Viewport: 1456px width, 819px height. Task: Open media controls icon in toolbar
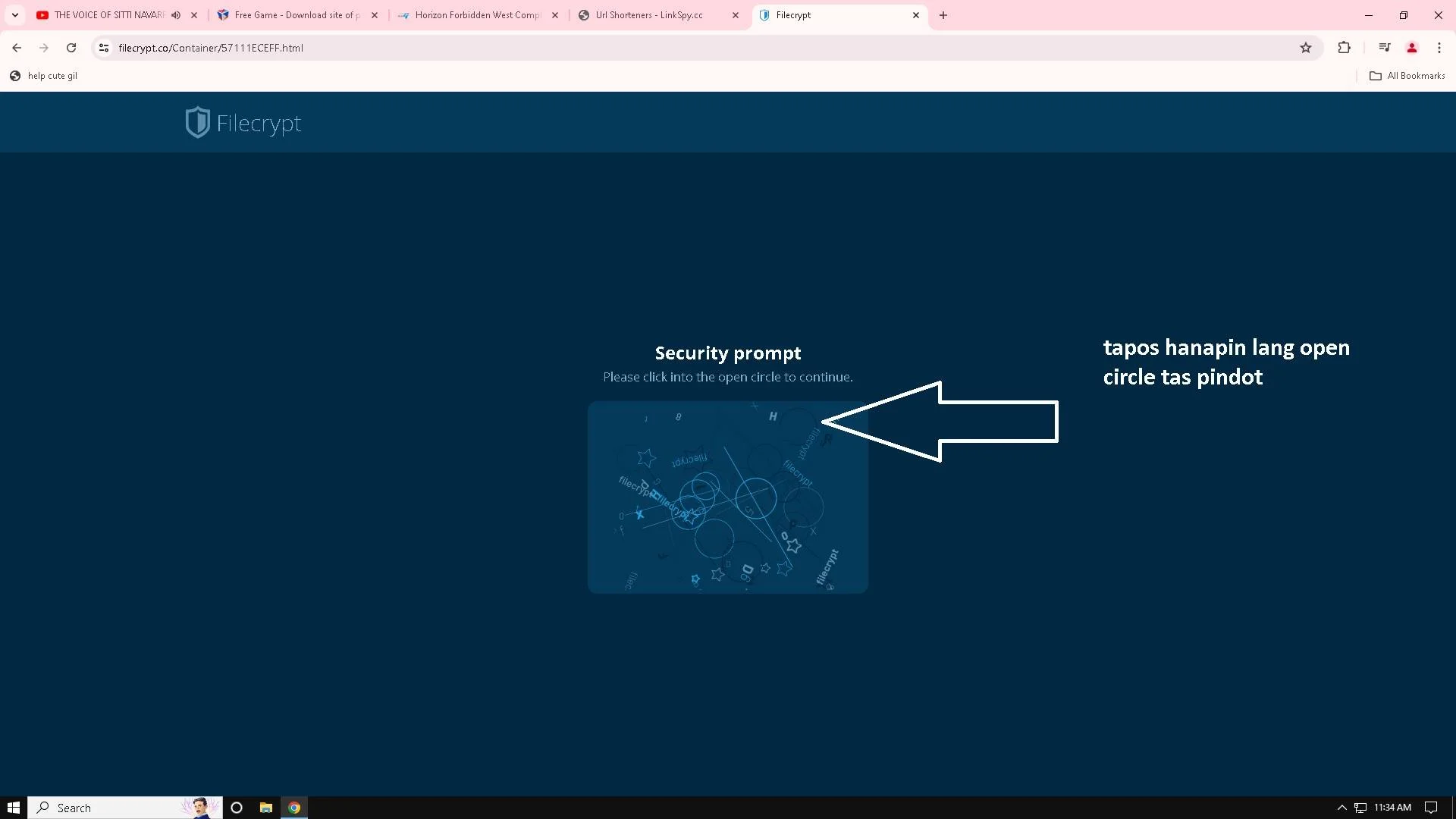[1385, 48]
